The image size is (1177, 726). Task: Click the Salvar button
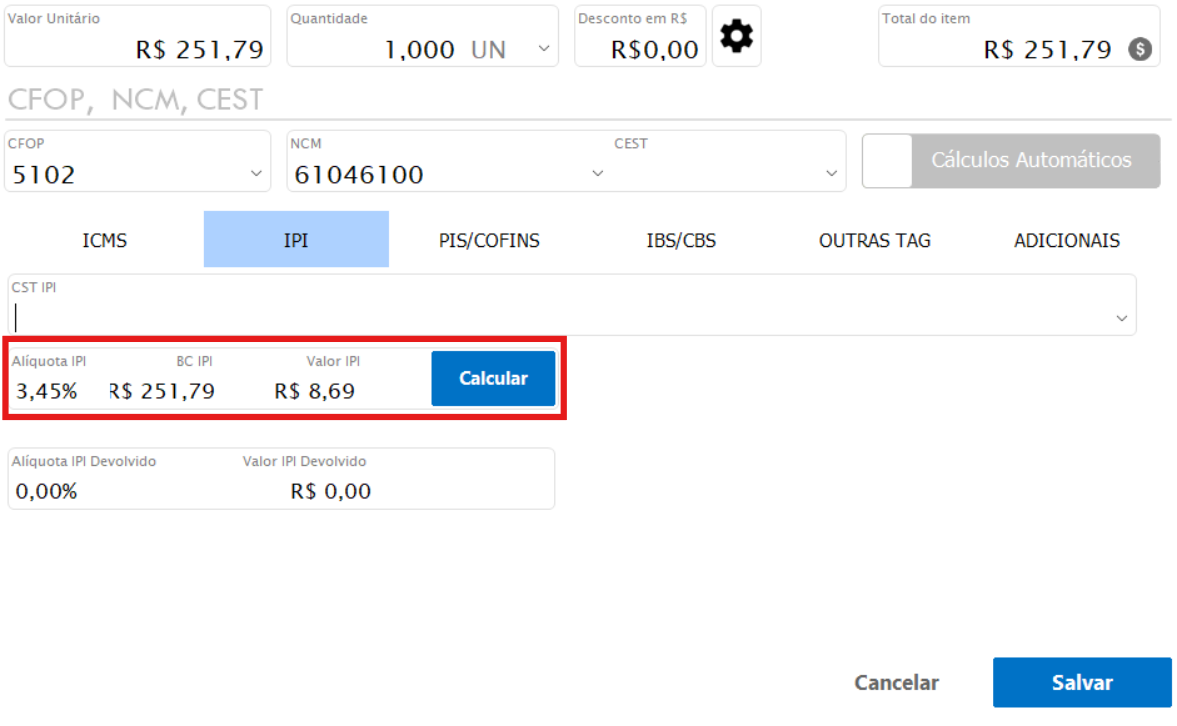(x=1081, y=683)
